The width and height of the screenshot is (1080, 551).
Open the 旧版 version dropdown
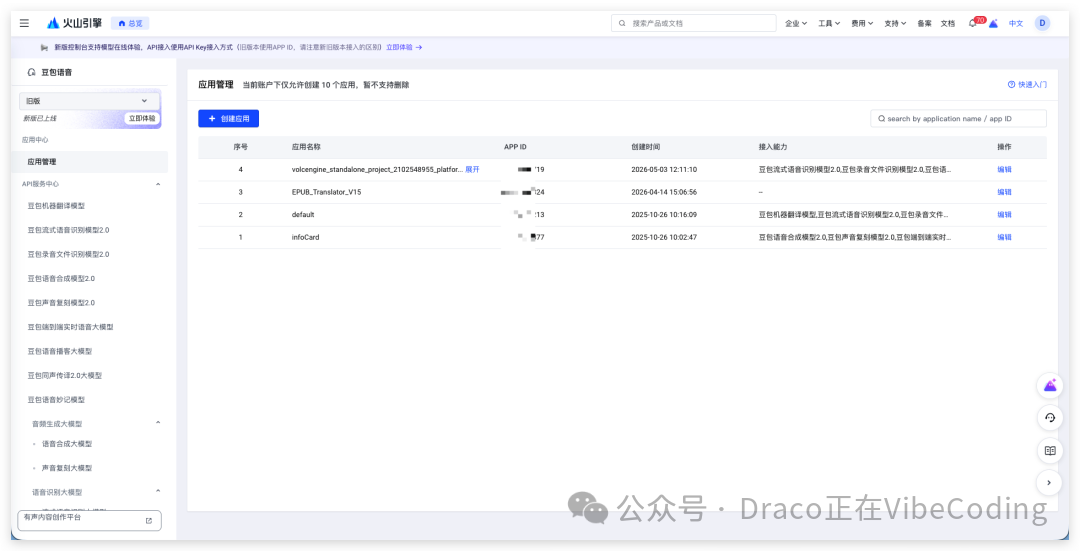click(x=90, y=101)
